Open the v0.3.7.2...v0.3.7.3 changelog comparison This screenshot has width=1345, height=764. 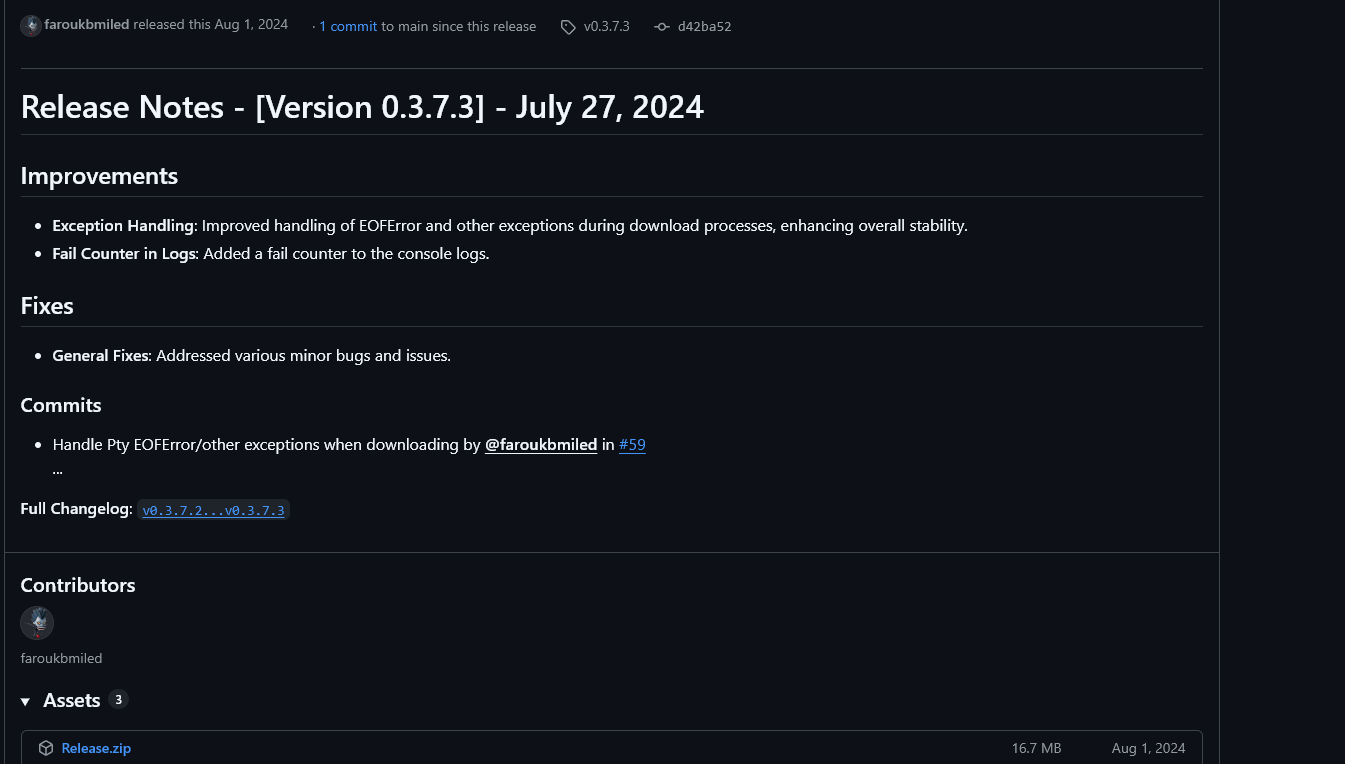(213, 510)
